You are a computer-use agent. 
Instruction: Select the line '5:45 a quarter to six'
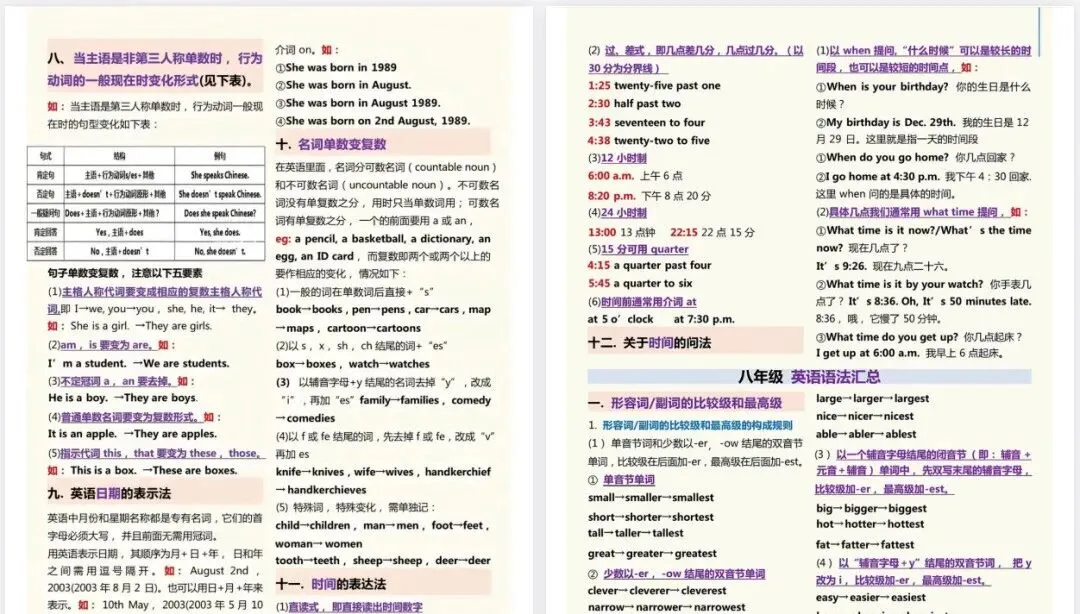coord(640,283)
